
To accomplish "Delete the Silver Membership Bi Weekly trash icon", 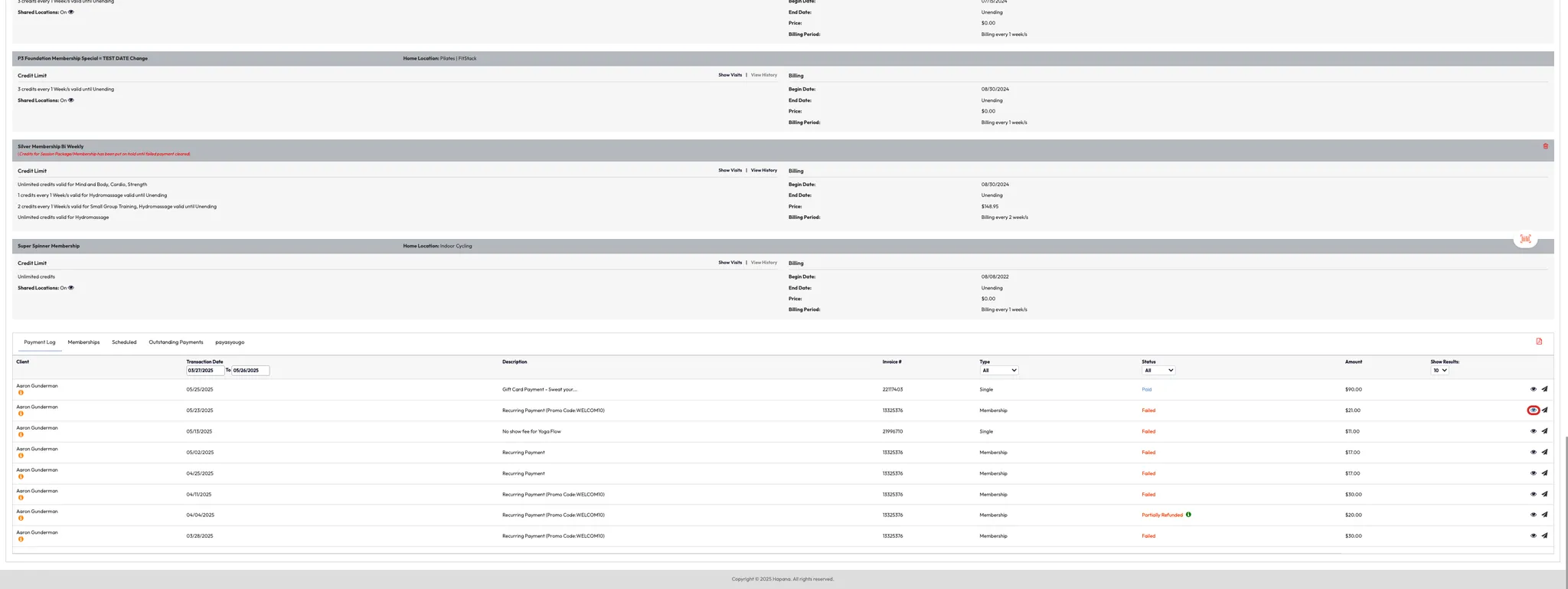I will pos(1545,146).
